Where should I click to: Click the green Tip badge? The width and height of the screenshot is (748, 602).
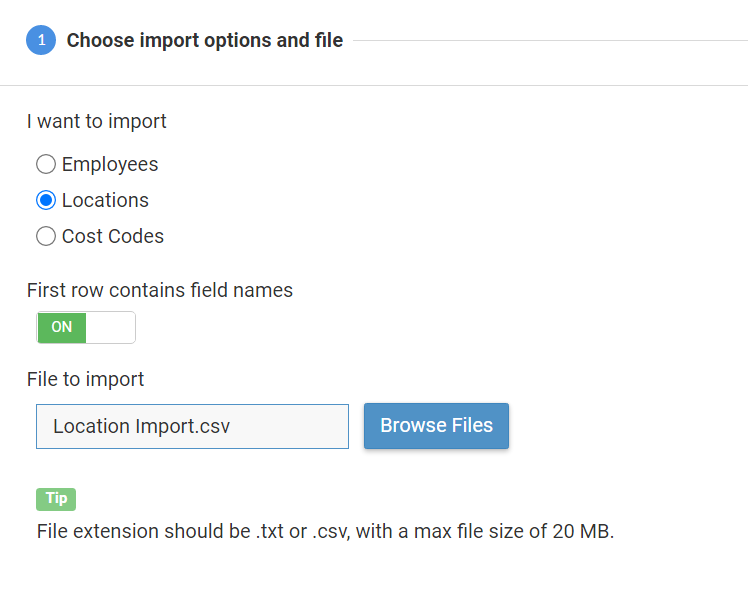56,499
